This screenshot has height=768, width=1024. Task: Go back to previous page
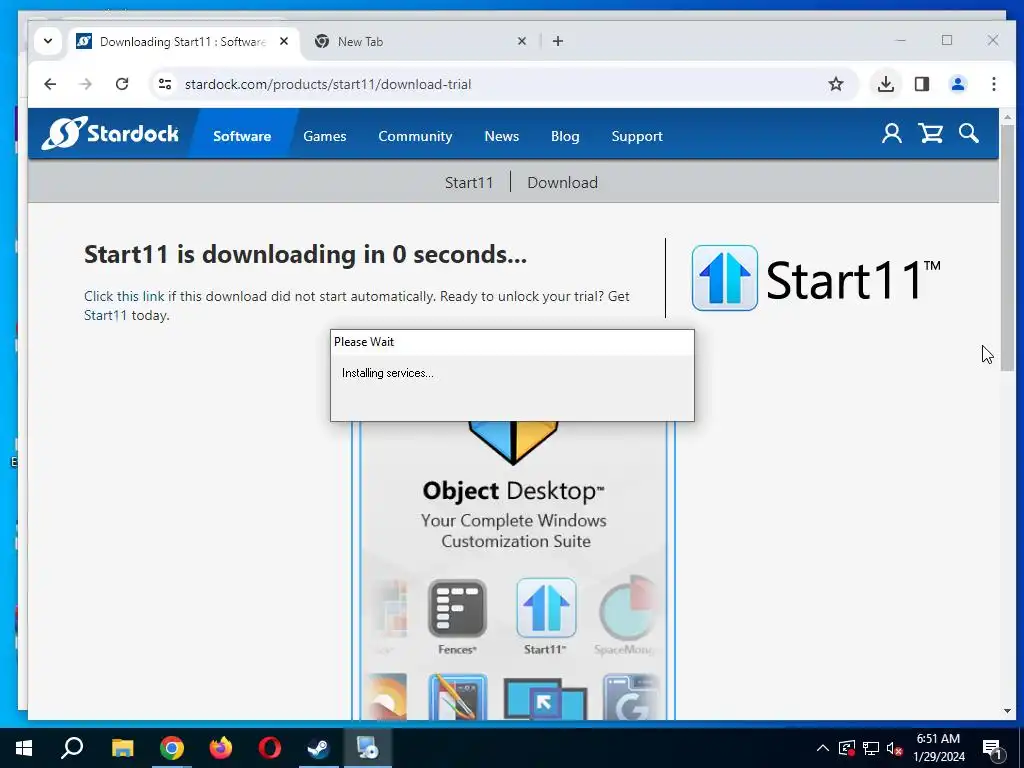click(50, 84)
